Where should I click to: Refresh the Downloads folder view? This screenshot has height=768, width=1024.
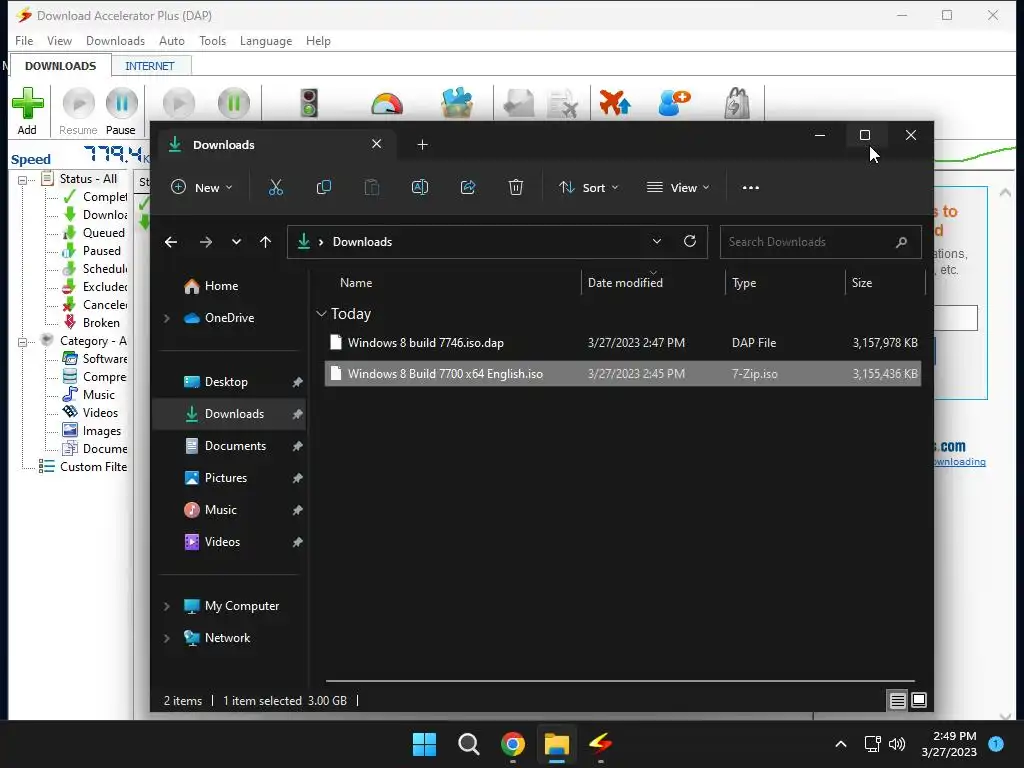690,241
